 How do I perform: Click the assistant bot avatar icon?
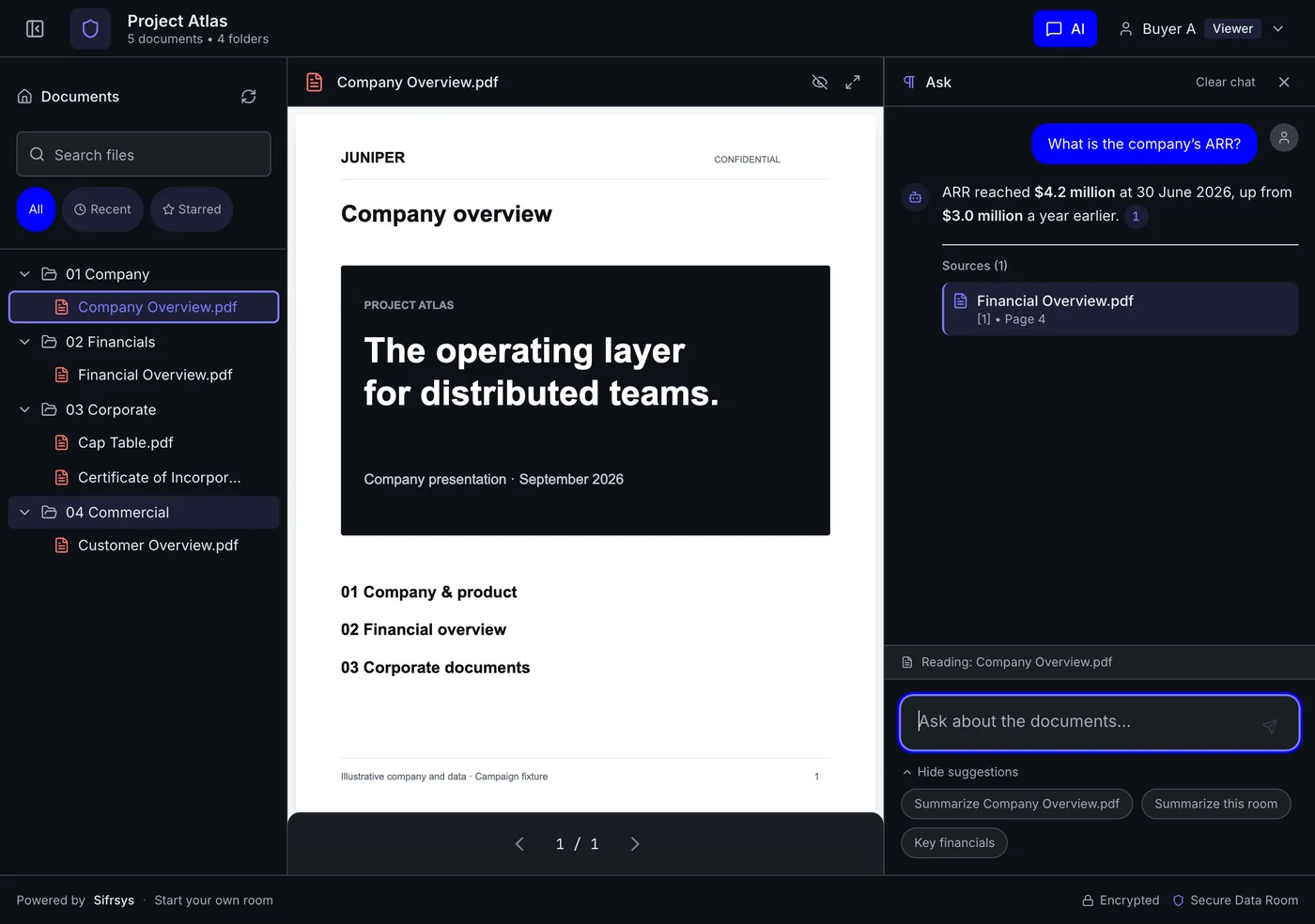pos(915,197)
